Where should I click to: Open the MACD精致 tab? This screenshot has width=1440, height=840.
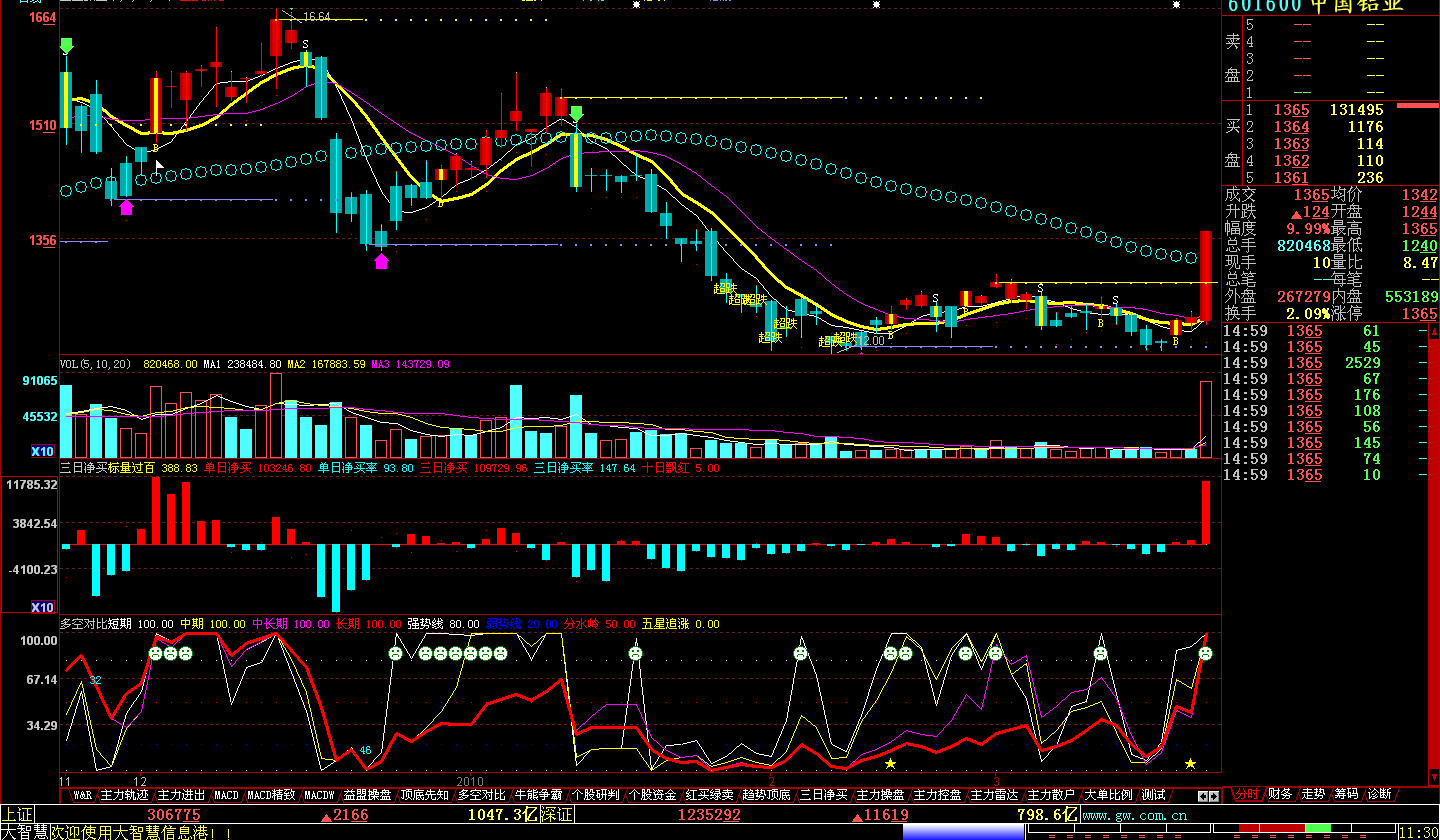pos(272,795)
